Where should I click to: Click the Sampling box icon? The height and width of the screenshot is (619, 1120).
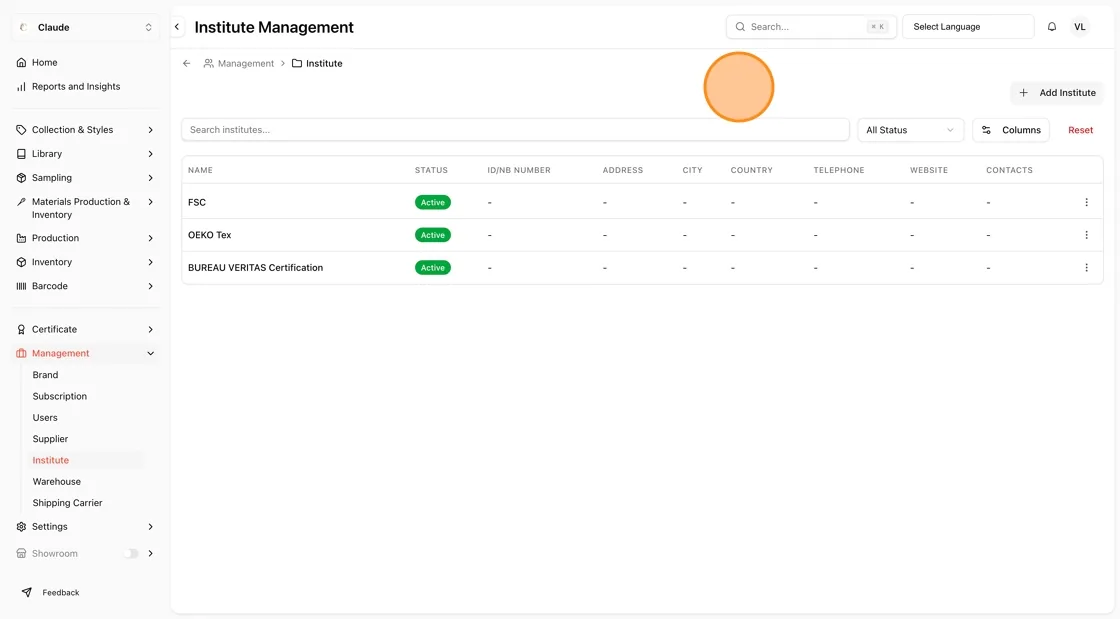[x=21, y=178]
